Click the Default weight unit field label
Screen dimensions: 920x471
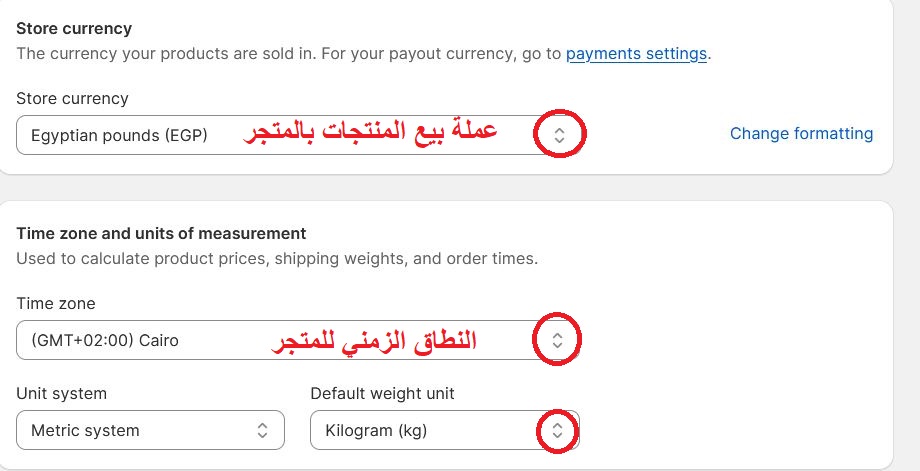pos(383,393)
